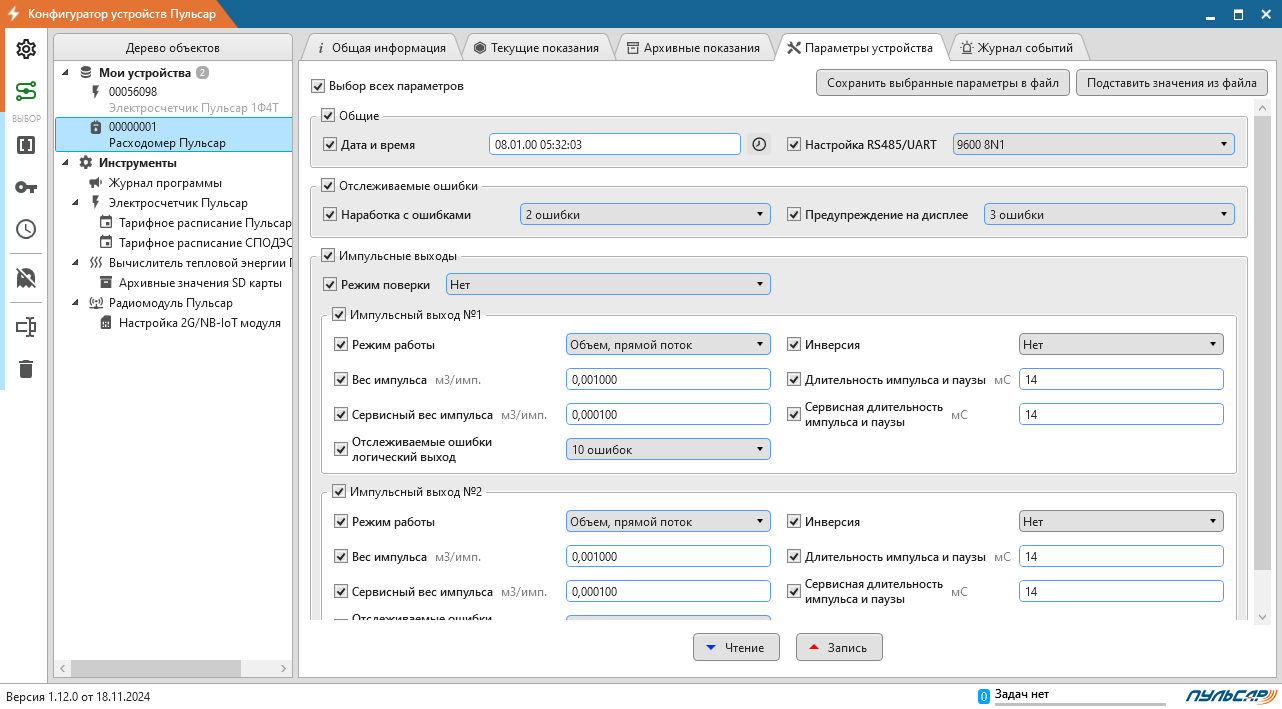This screenshot has height=709, width=1282.
Task: Click the clock icon in the left sidebar
Action: tap(26, 229)
